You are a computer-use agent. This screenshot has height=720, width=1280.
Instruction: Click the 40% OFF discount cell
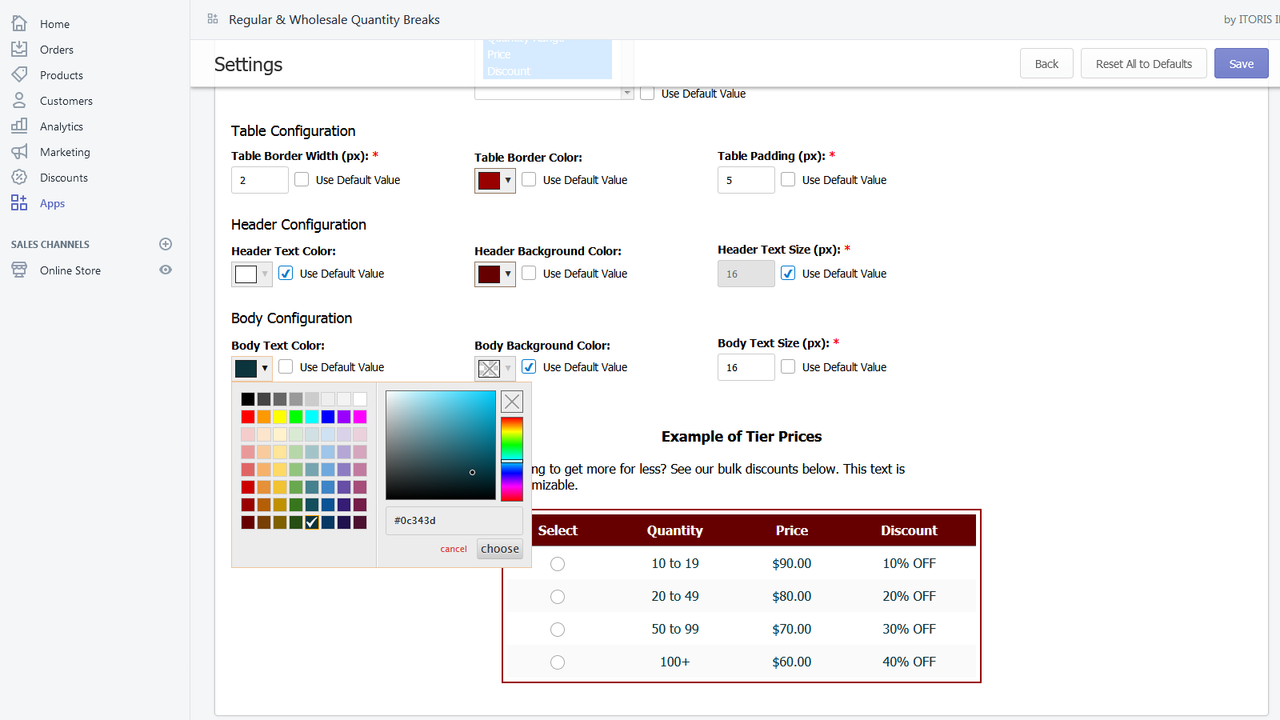(x=909, y=662)
